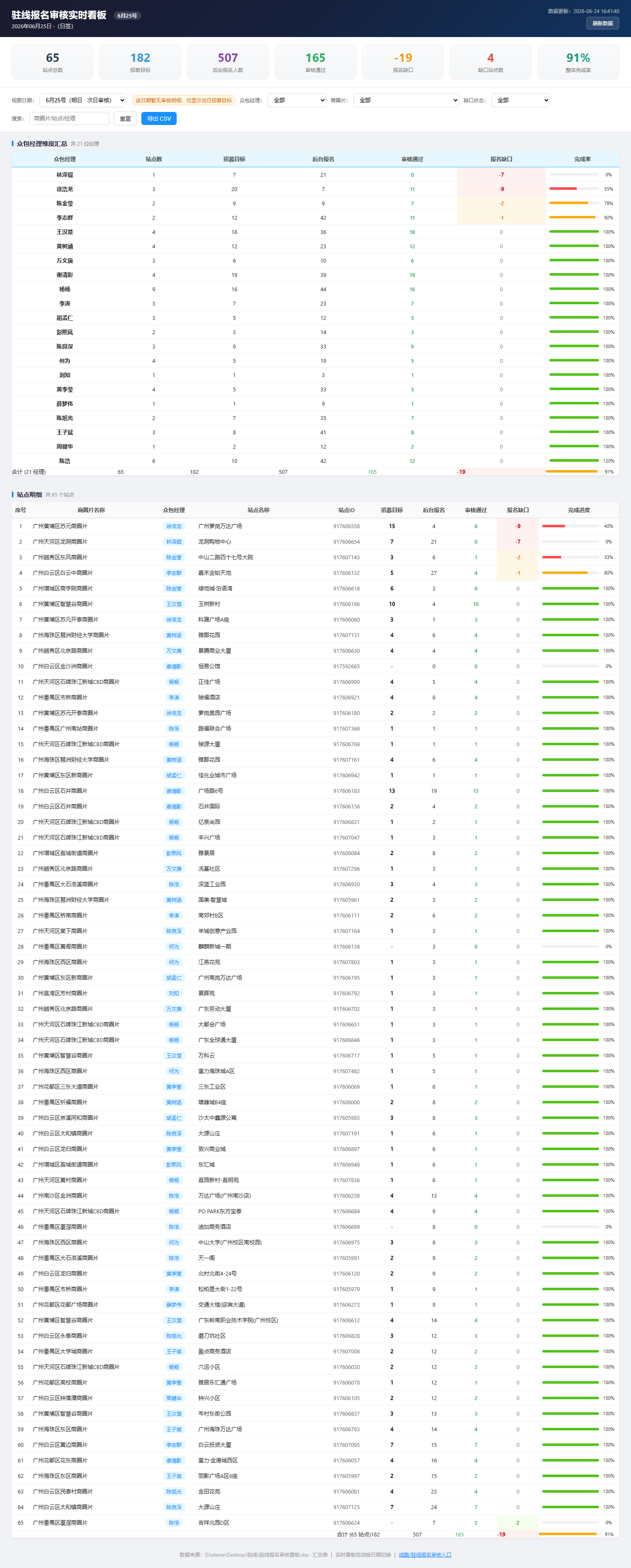Click the 站点明细 section title
This screenshot has width=631, height=1568.
click(29, 495)
